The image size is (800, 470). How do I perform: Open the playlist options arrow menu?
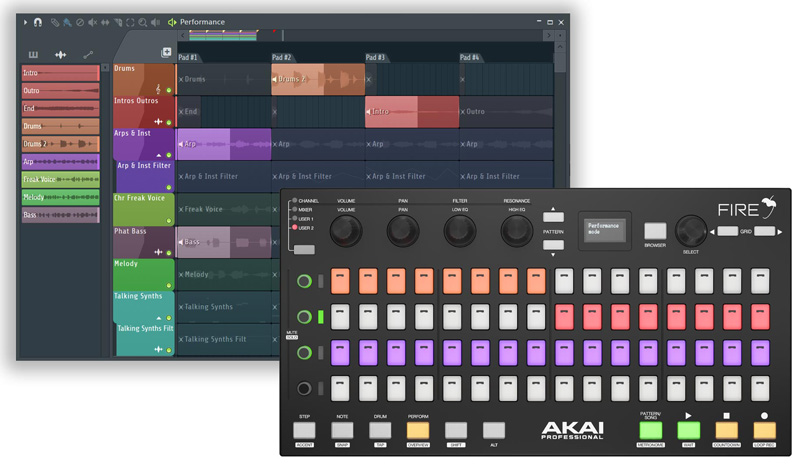pos(25,22)
